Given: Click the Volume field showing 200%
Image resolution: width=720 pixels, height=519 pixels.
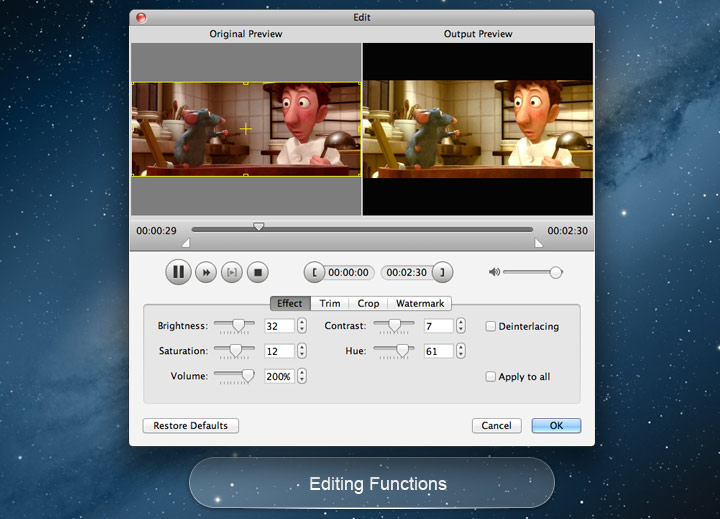Looking at the screenshot, I should tap(279, 377).
